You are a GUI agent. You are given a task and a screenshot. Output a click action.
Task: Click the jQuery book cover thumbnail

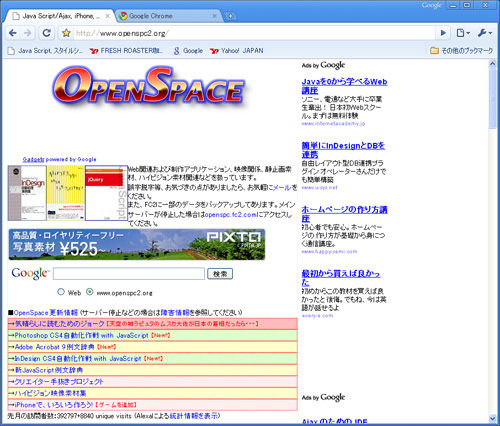(x=106, y=193)
